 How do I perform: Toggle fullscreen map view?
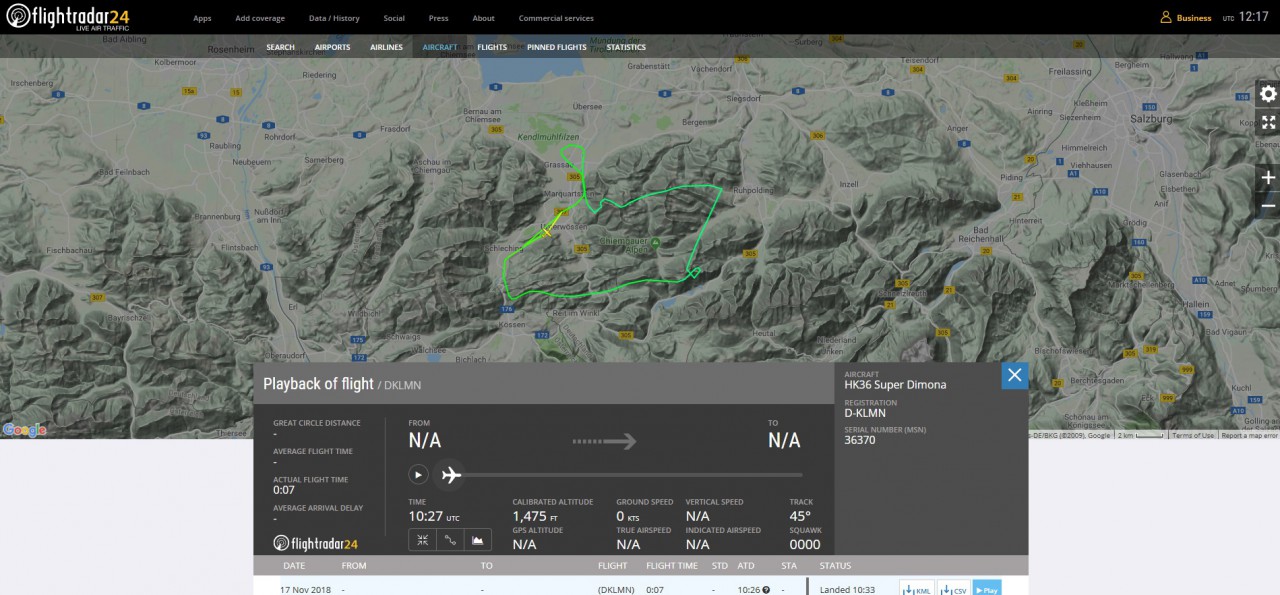[1268, 122]
